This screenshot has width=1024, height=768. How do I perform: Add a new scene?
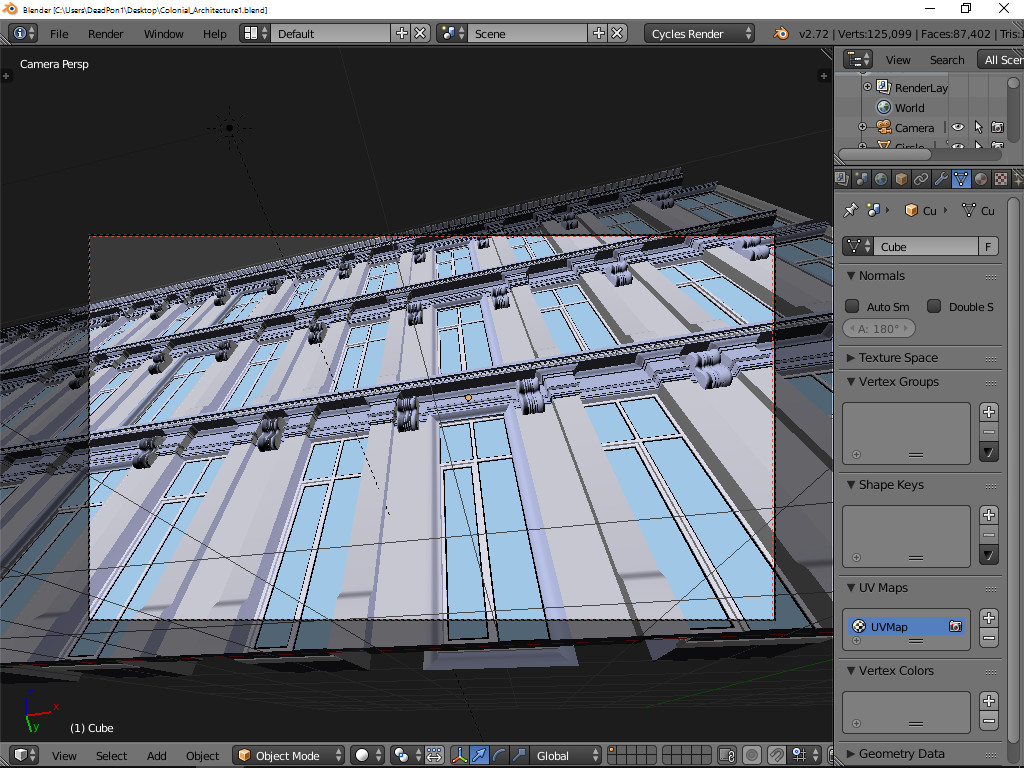[x=598, y=33]
